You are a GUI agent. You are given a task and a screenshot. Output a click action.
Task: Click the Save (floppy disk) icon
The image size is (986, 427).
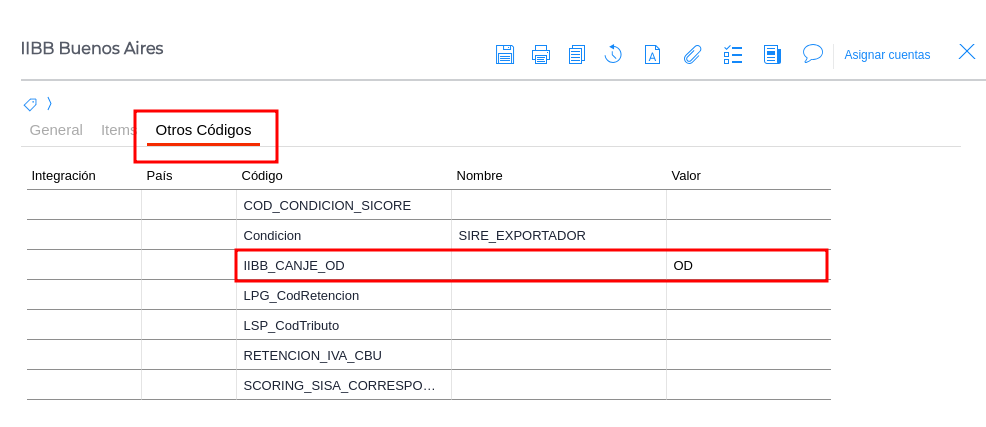point(505,54)
